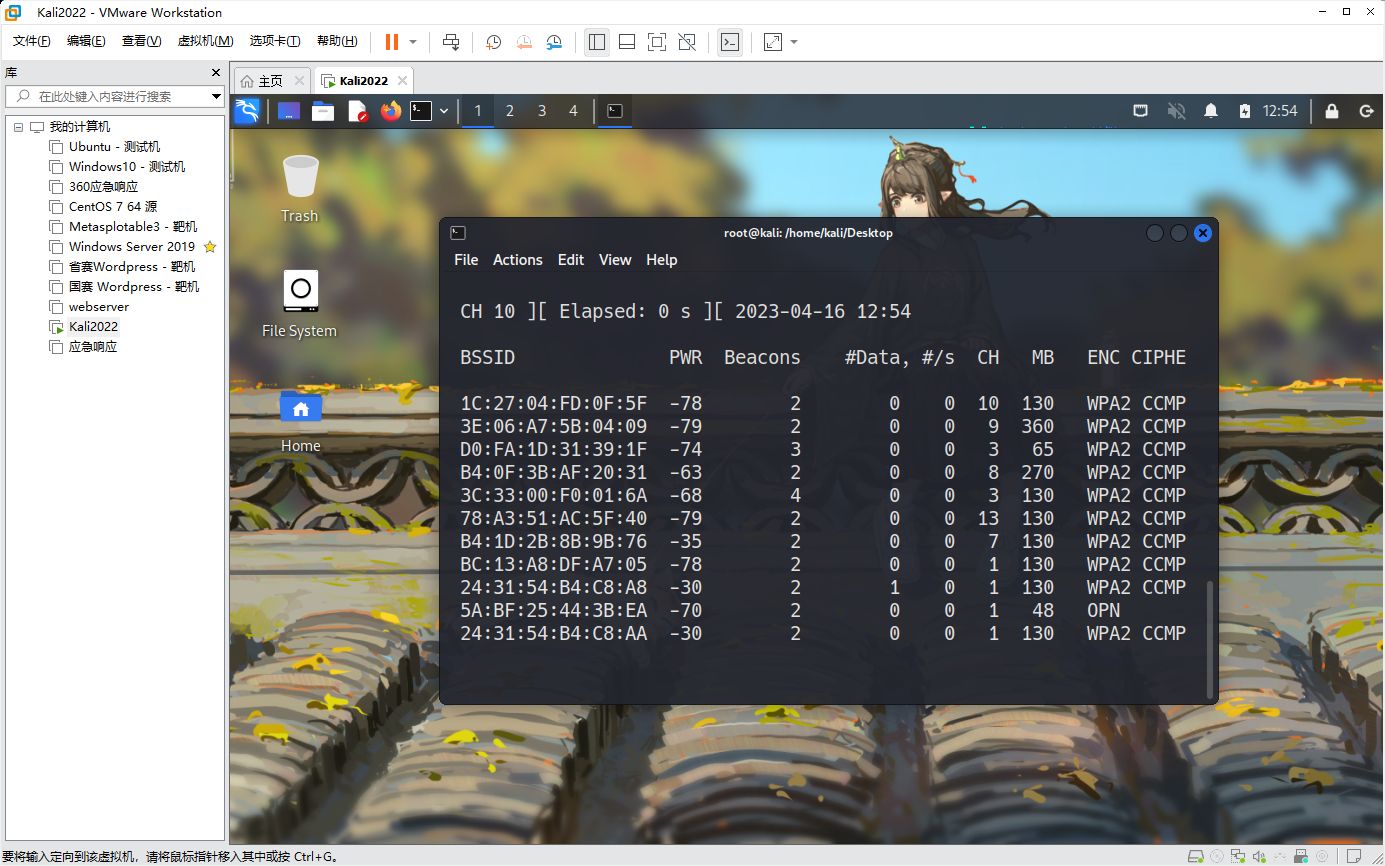Lock the Kali screen
Viewport: 1385px width, 866px height.
1332,111
